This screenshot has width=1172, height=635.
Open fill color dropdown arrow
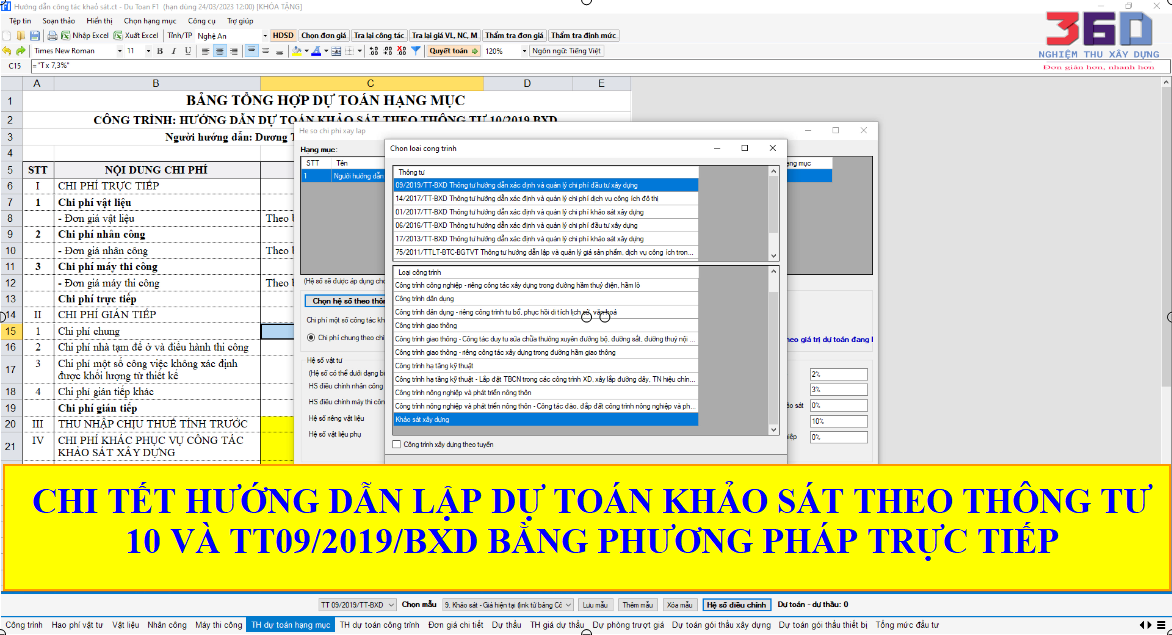pyautogui.click(x=306, y=51)
